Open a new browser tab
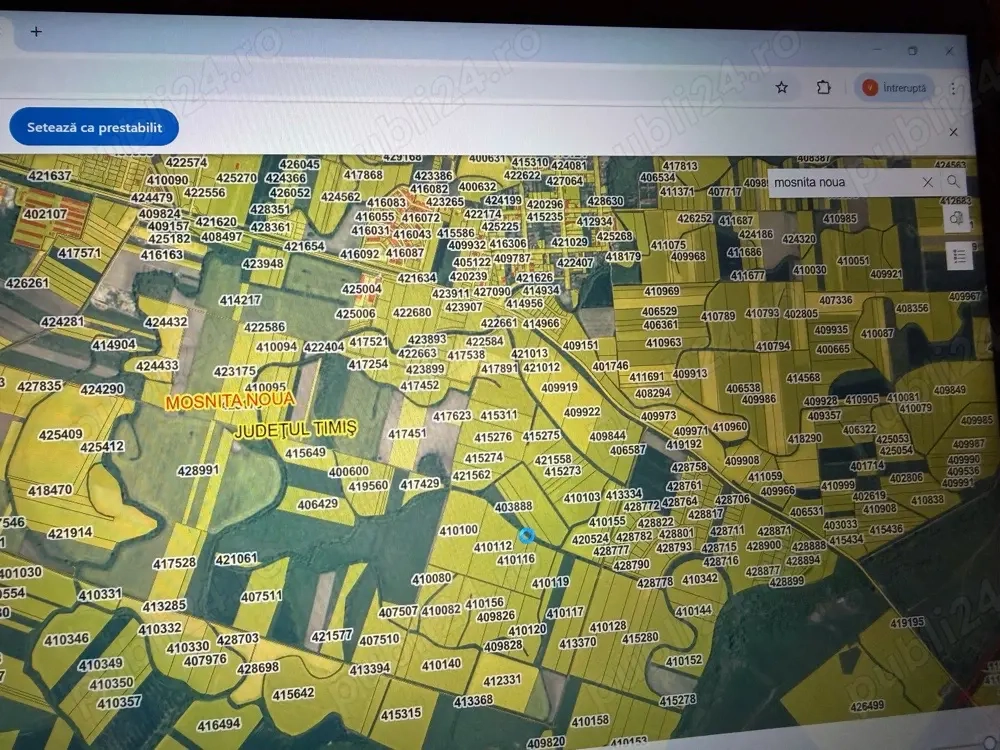The height and width of the screenshot is (750, 1000). click(36, 31)
